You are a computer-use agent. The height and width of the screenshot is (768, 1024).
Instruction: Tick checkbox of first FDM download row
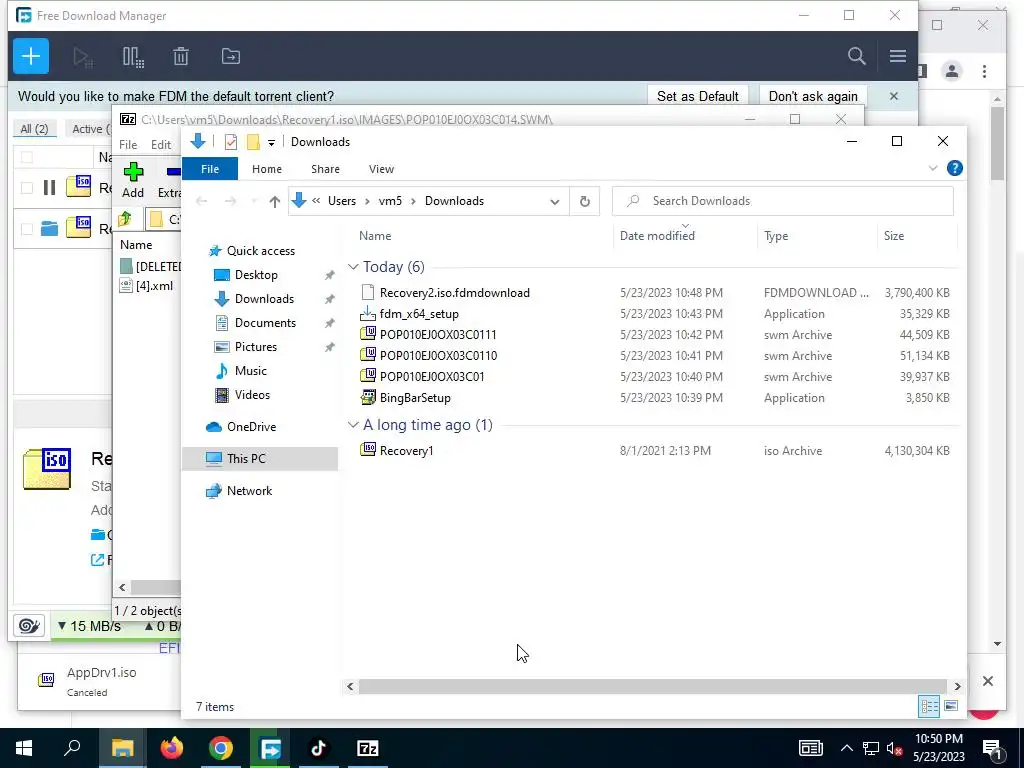[x=27, y=188]
